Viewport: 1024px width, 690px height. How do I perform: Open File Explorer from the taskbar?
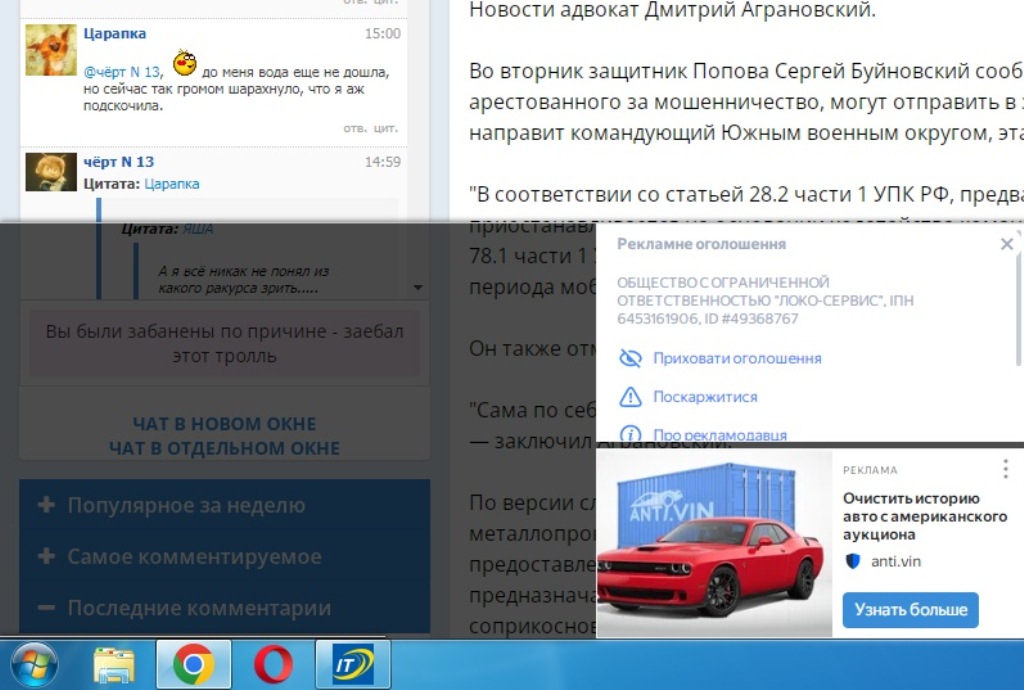click(x=114, y=665)
